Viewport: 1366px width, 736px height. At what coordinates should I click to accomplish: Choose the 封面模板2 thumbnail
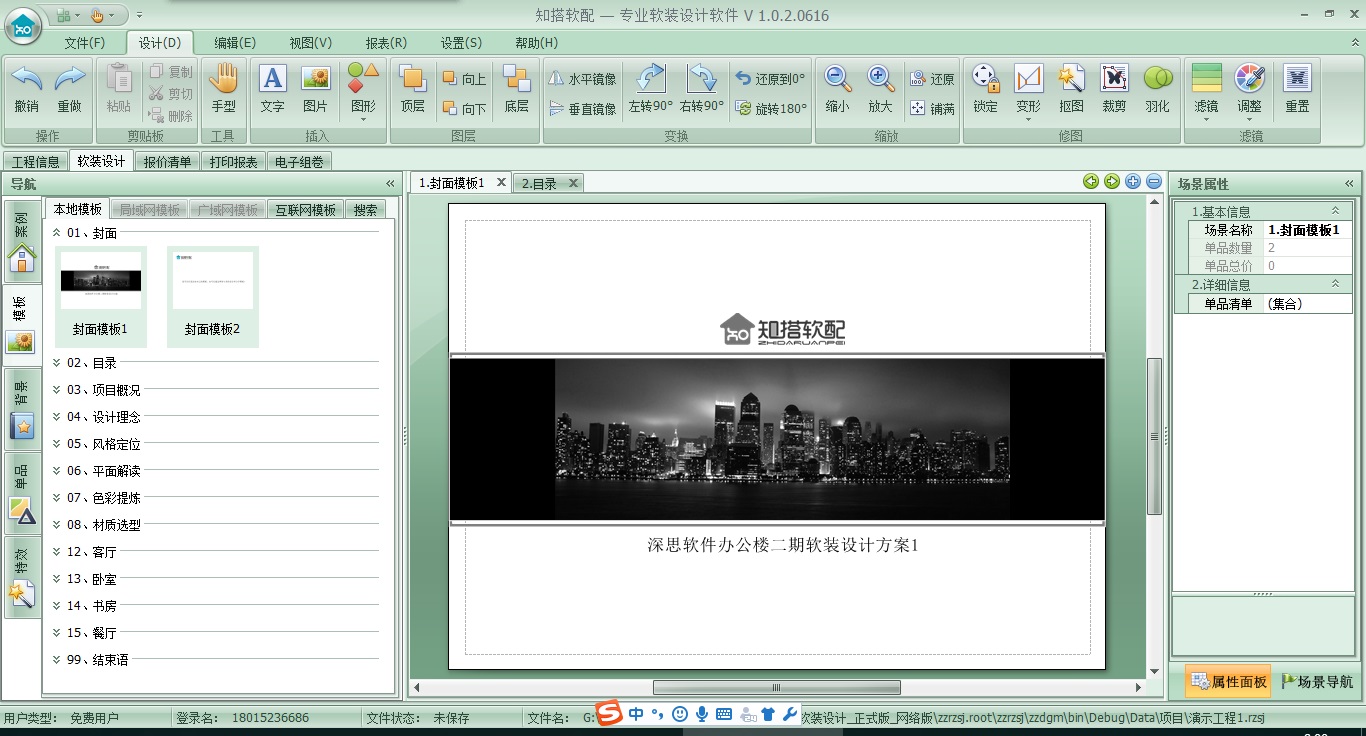213,296
